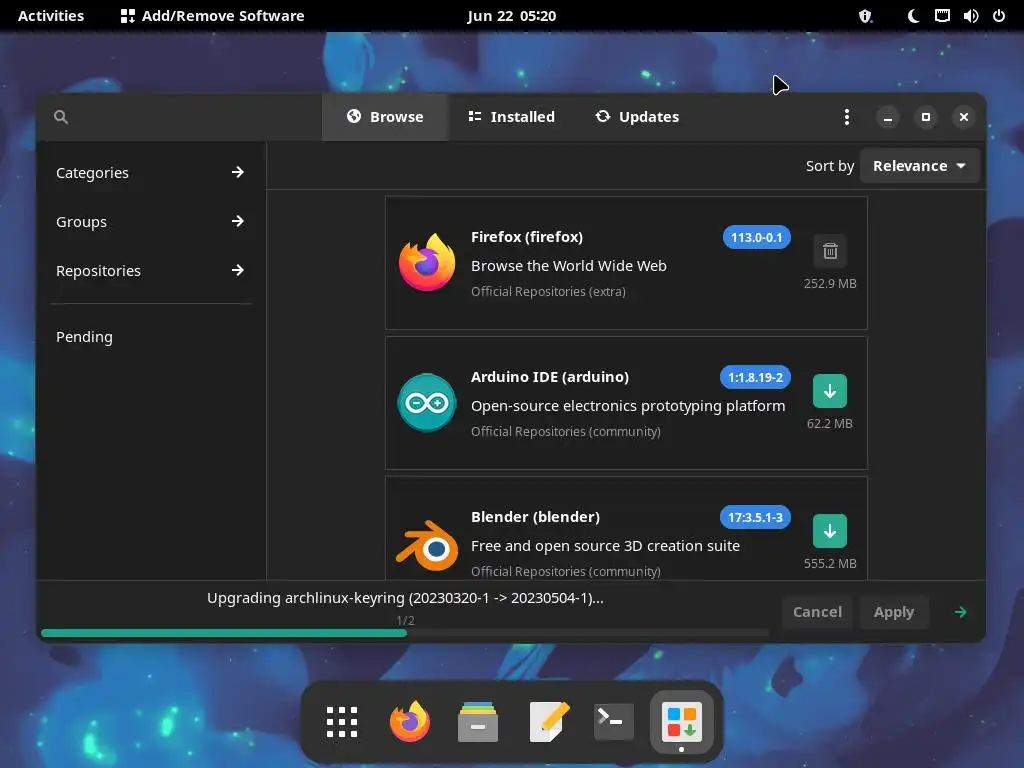The height and width of the screenshot is (768, 1024).
Task: Minimize the Add/Remove Software window
Action: pos(888,117)
